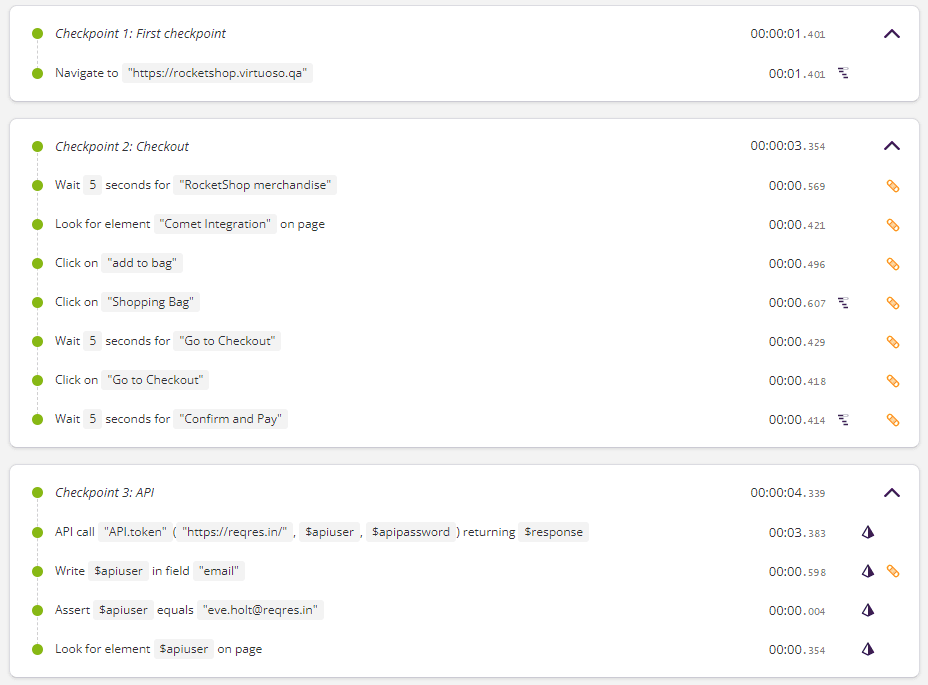
Task: Select the Checkpoint 2: Checkout title
Action: [x=122, y=146]
